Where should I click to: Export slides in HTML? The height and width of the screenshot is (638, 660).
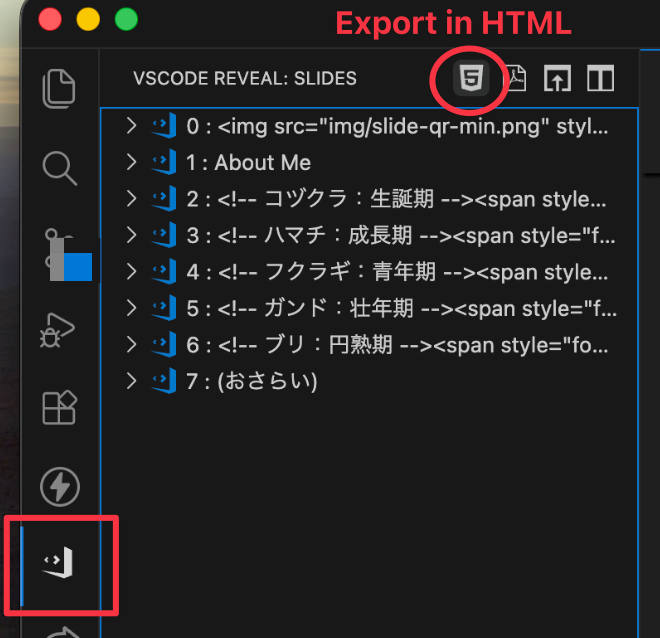point(471,78)
